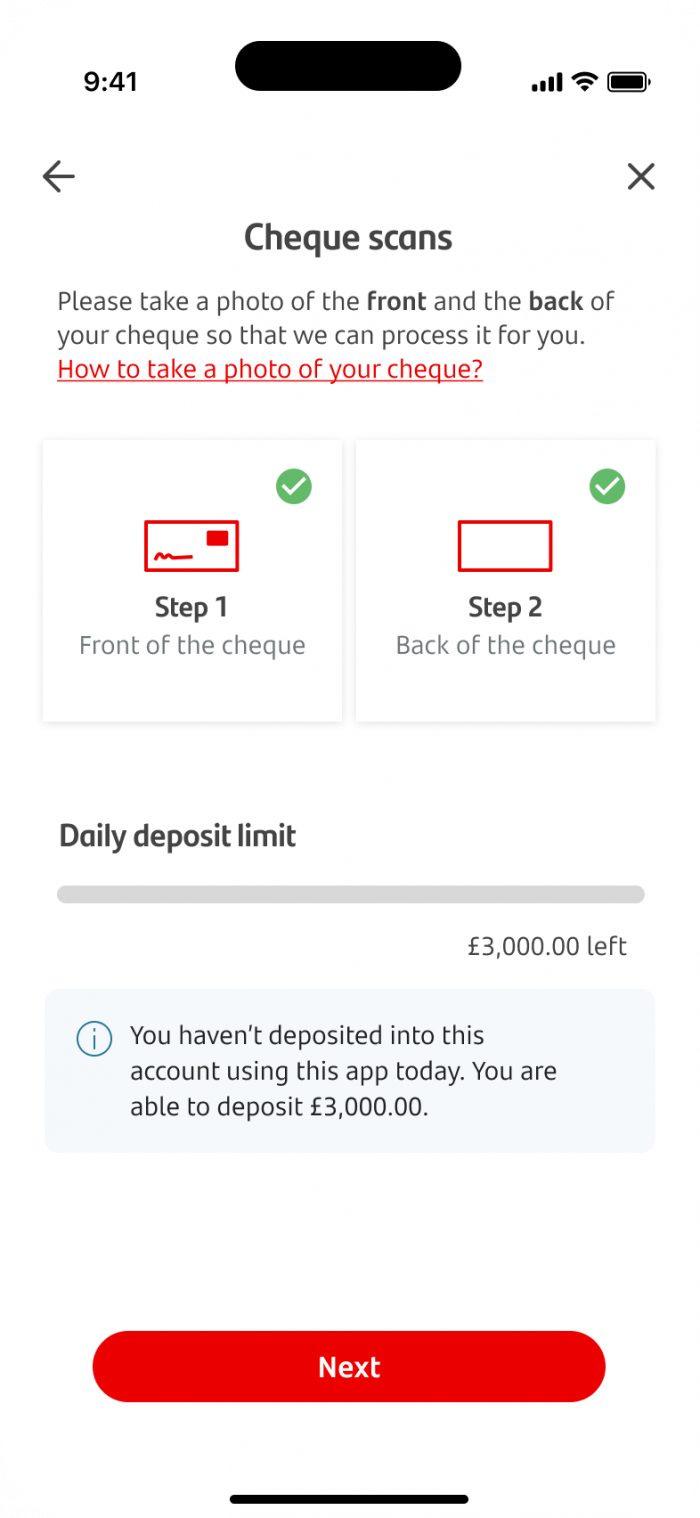Screen dimensions: 700x1518
Task: Tap the cellular signal icon
Action: pos(545,82)
